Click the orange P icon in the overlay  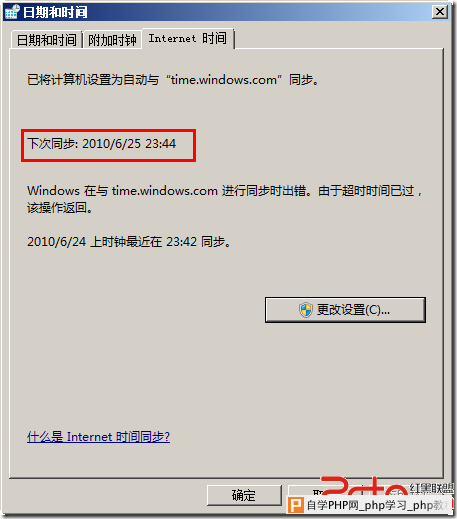click(x=296, y=505)
